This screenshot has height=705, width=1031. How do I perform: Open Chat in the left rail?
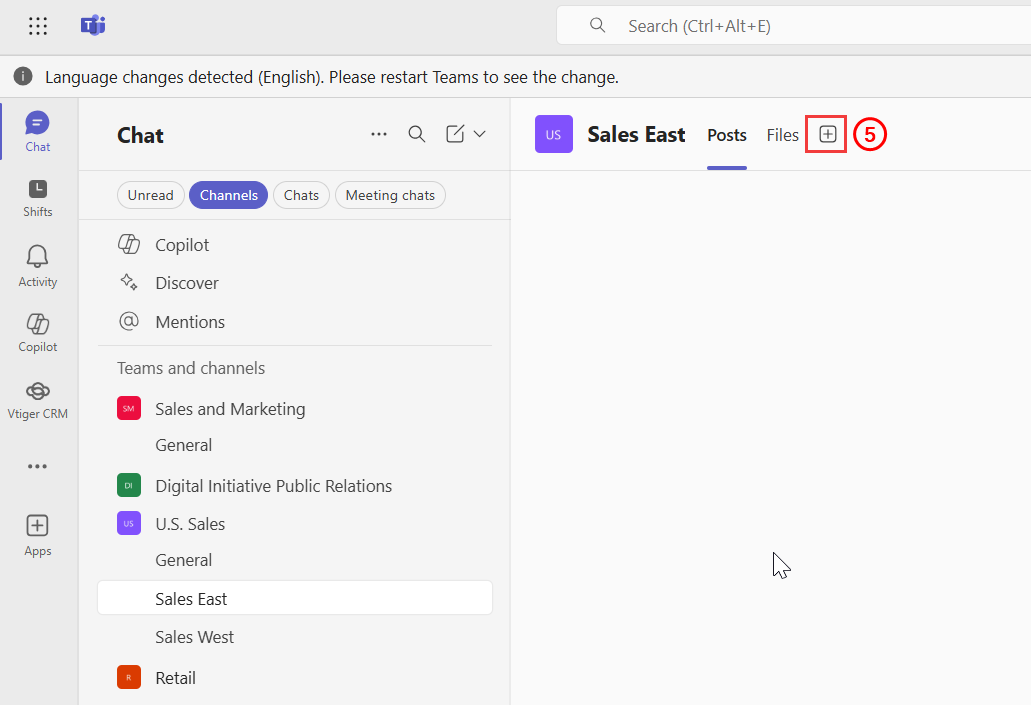coord(37,132)
